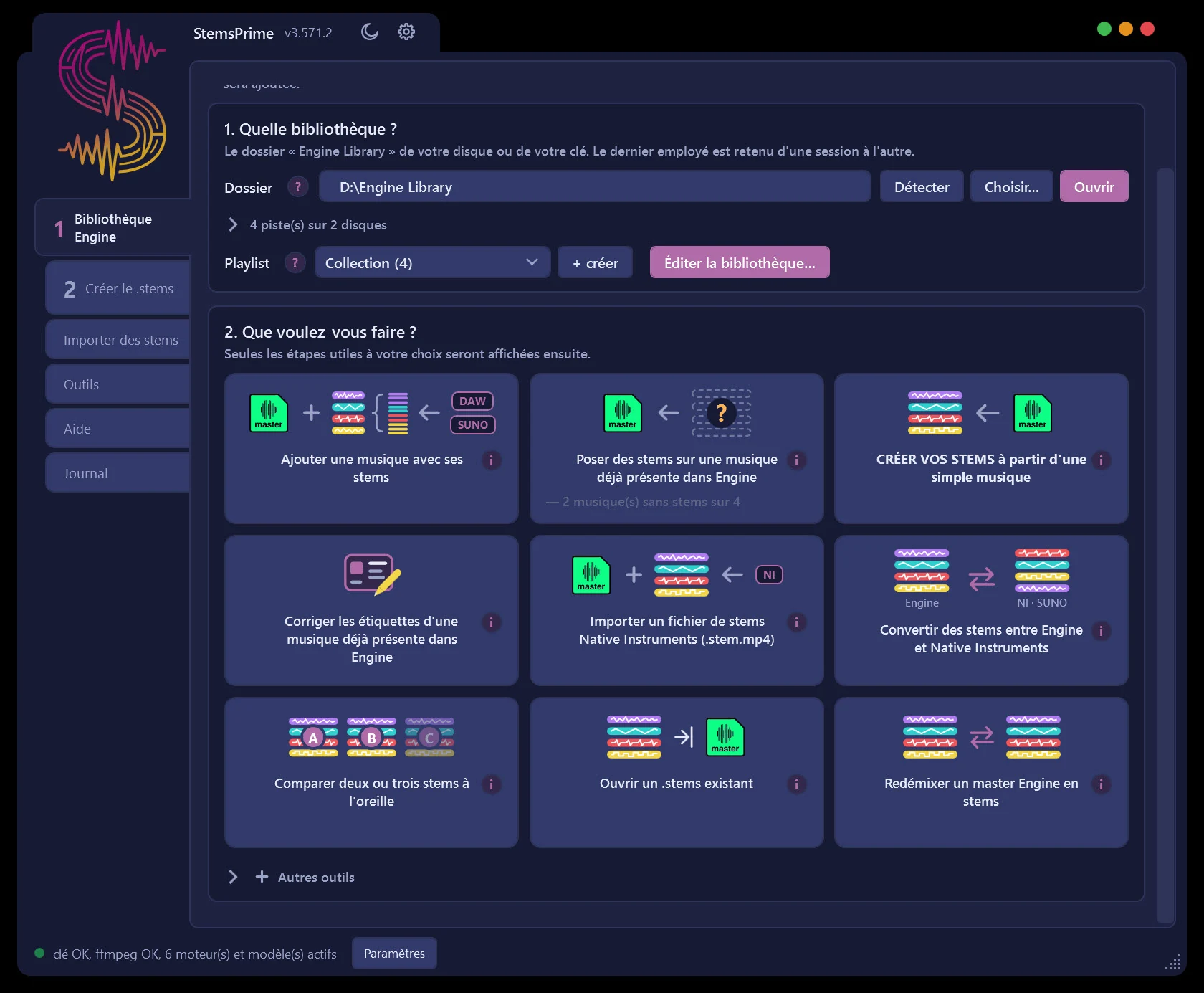Screen dimensions: 1204x993
Task: Click the help question mark beside Playlist
Action: [295, 262]
